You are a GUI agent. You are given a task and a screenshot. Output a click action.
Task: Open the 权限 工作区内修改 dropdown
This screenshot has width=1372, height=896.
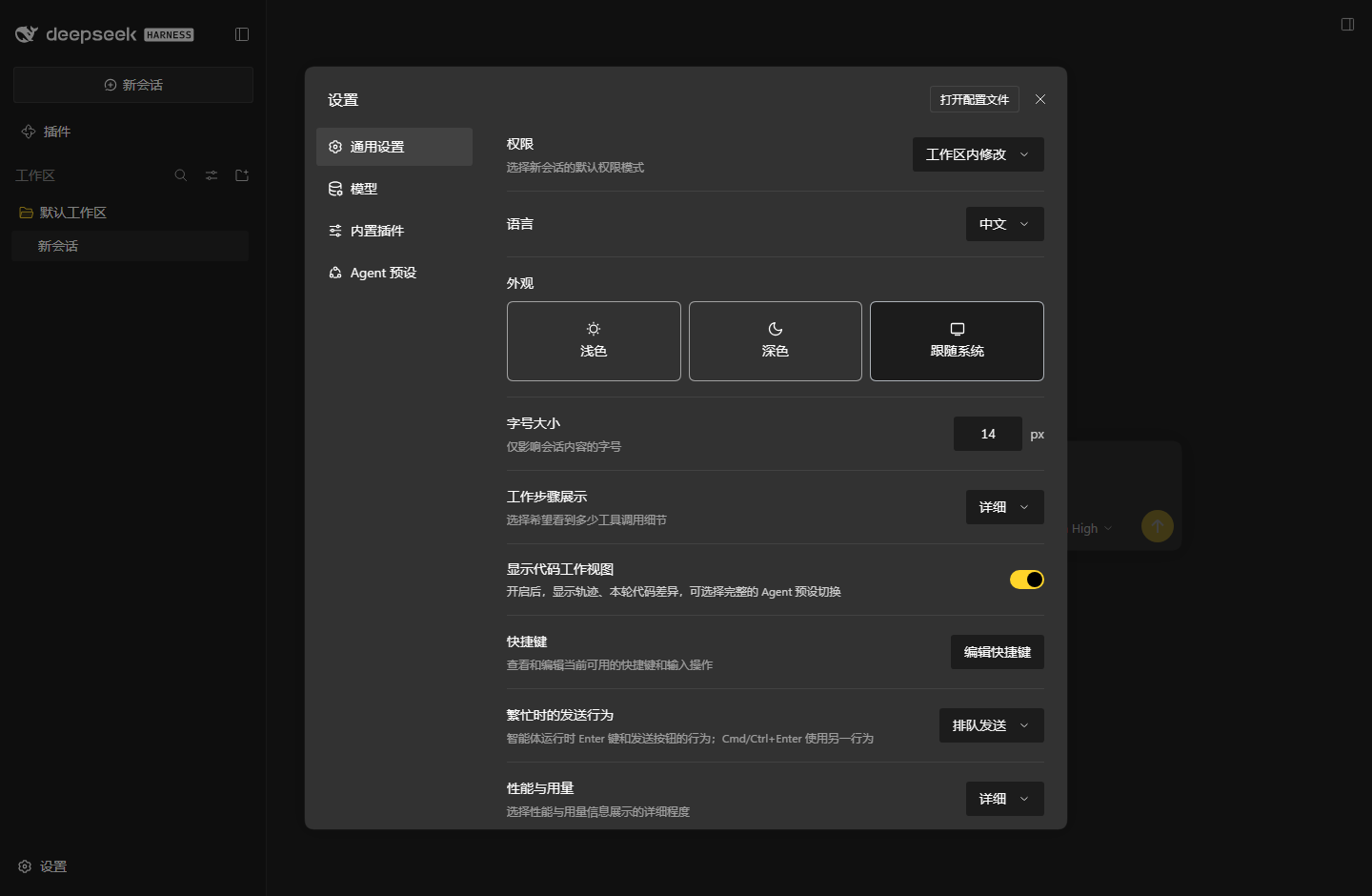[979, 154]
